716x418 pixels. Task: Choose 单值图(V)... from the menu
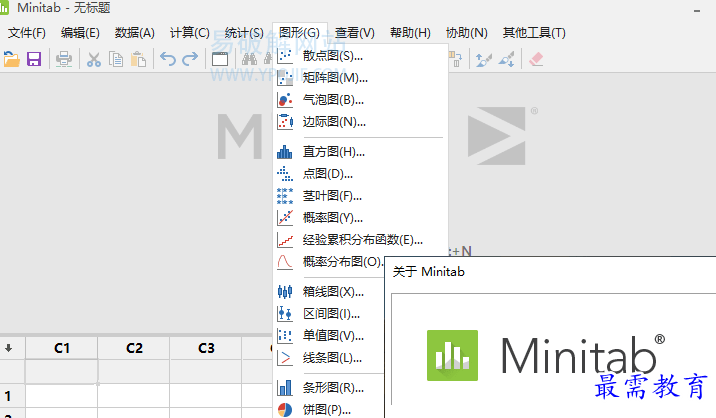[x=329, y=335]
